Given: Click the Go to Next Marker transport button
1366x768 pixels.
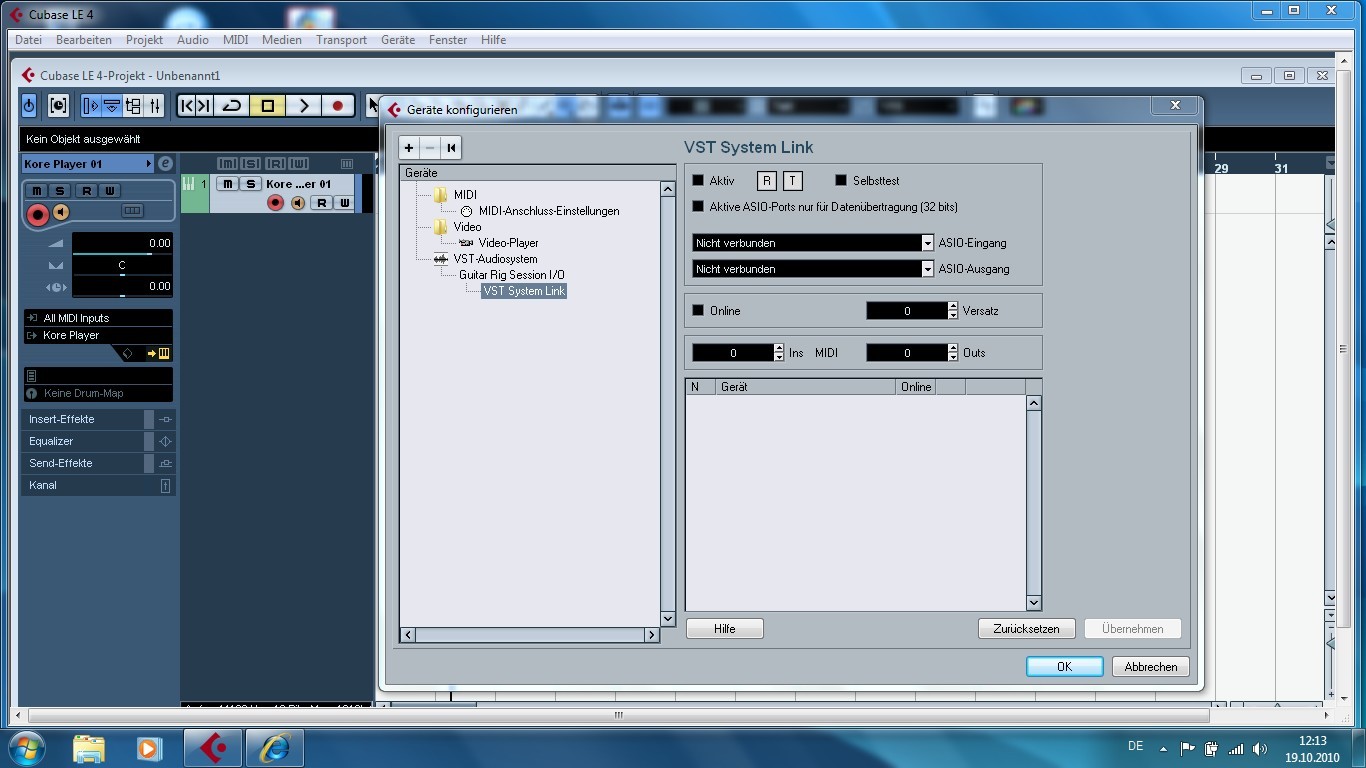Looking at the screenshot, I should pos(204,105).
